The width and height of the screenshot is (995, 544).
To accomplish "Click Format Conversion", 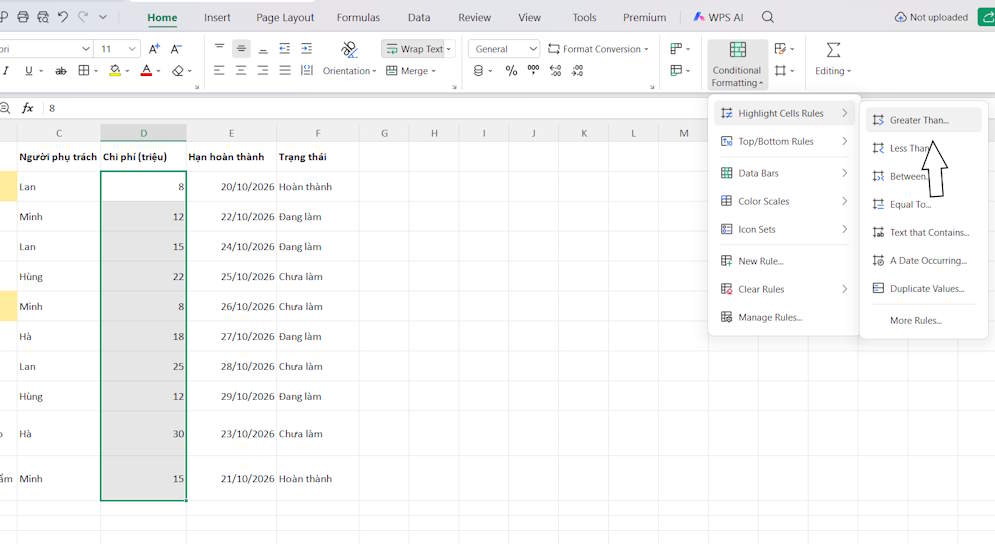I will pos(598,49).
